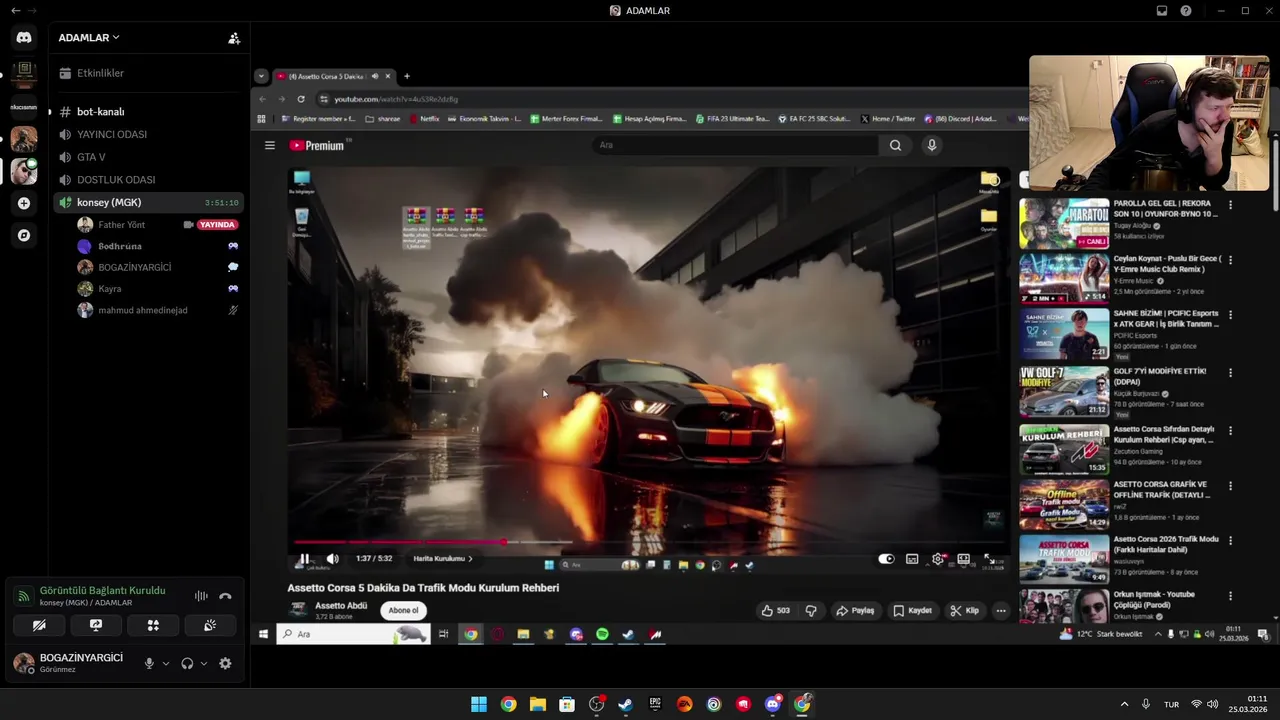Open the Home / Twitter bookmark

[x=888, y=119]
